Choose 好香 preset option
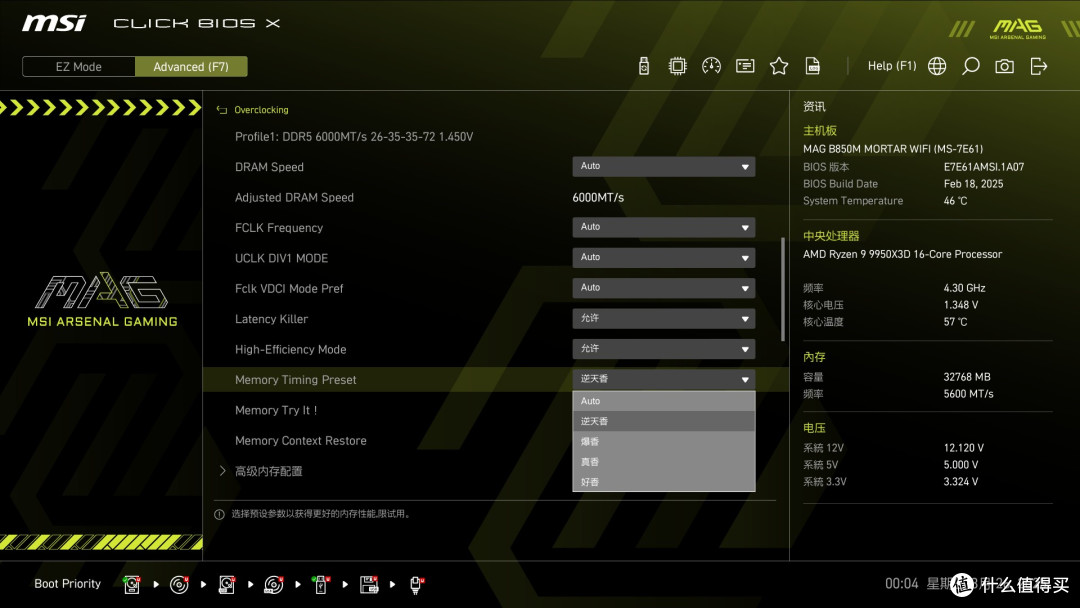Viewport: 1080px width, 608px height. 663,482
